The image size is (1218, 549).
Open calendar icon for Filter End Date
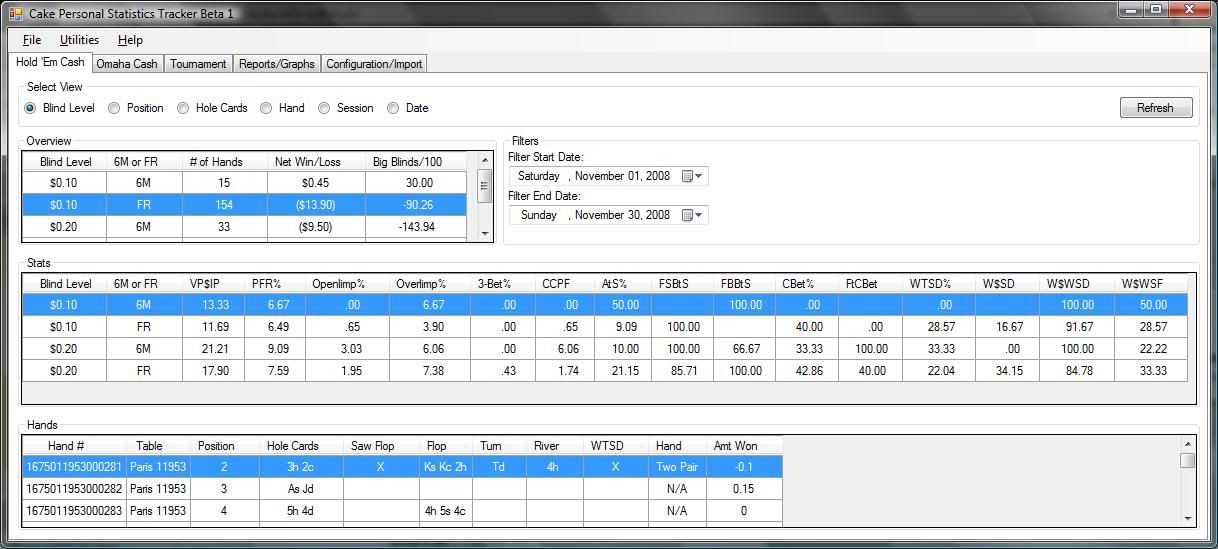687,215
